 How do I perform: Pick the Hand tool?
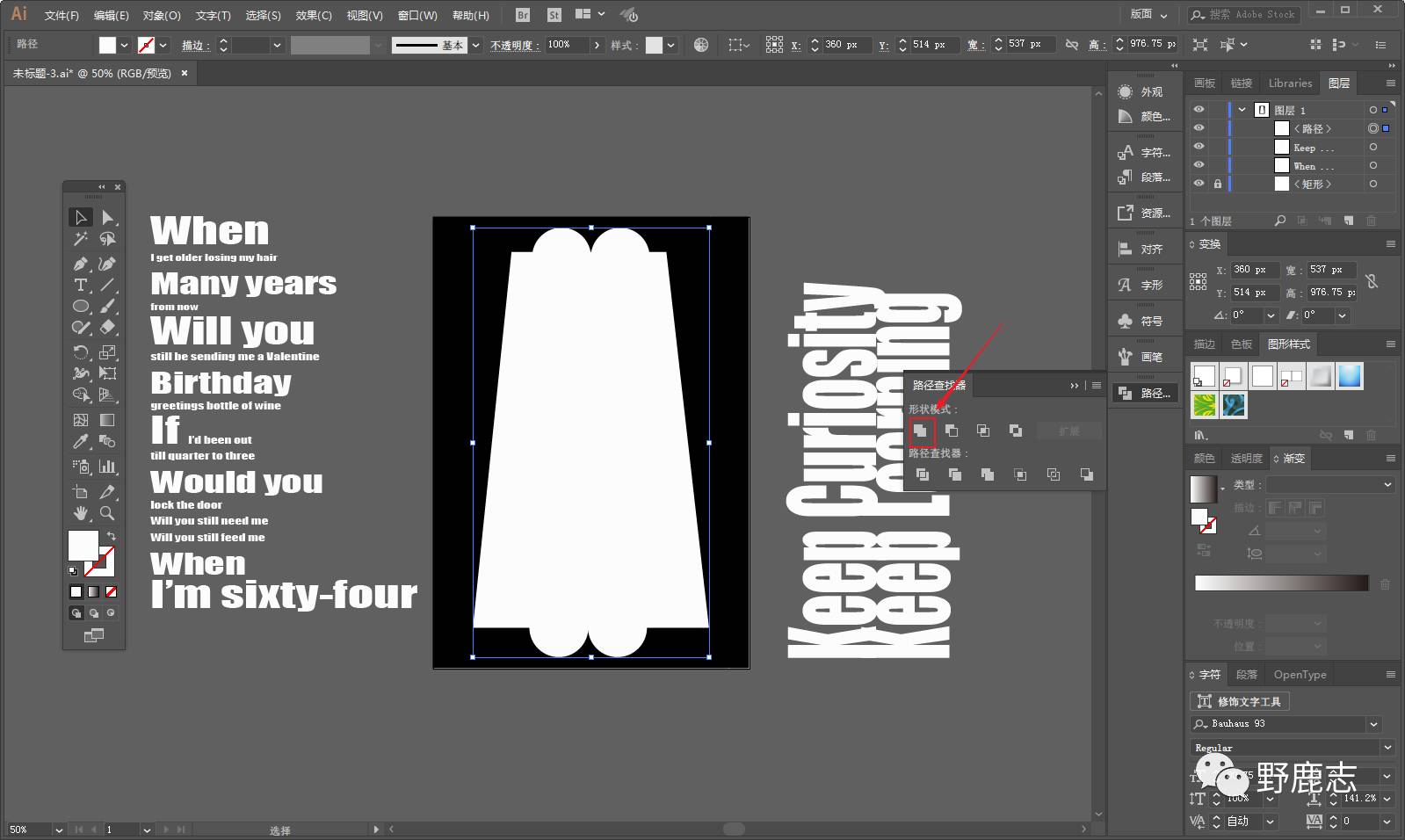pyautogui.click(x=81, y=513)
